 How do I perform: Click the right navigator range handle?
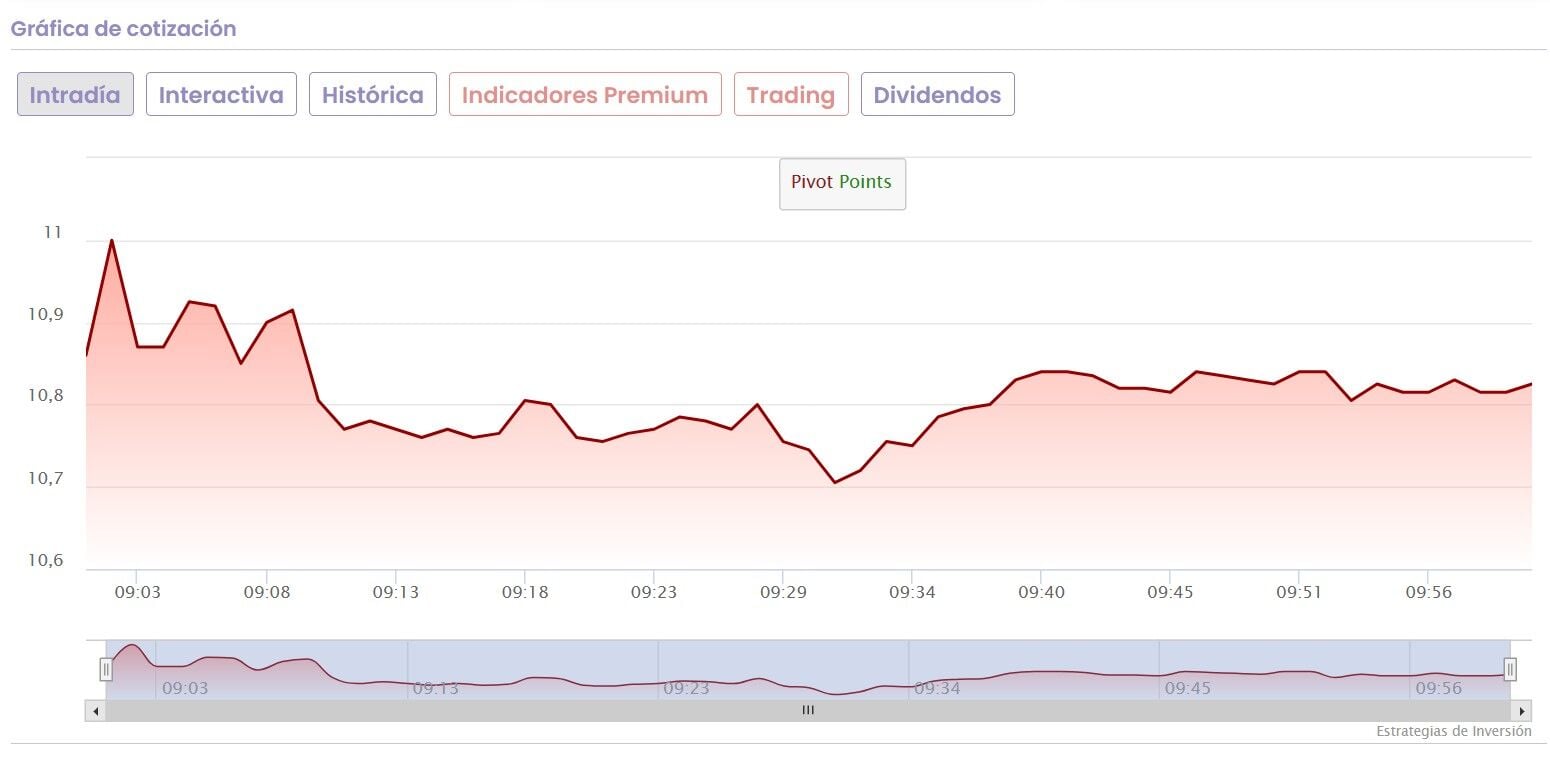pyautogui.click(x=1510, y=669)
